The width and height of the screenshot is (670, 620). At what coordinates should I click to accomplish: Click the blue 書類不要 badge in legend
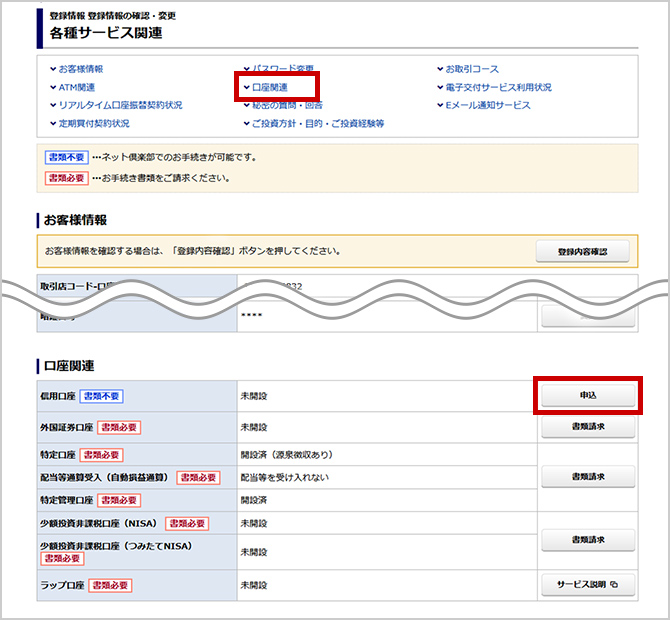click(65, 157)
